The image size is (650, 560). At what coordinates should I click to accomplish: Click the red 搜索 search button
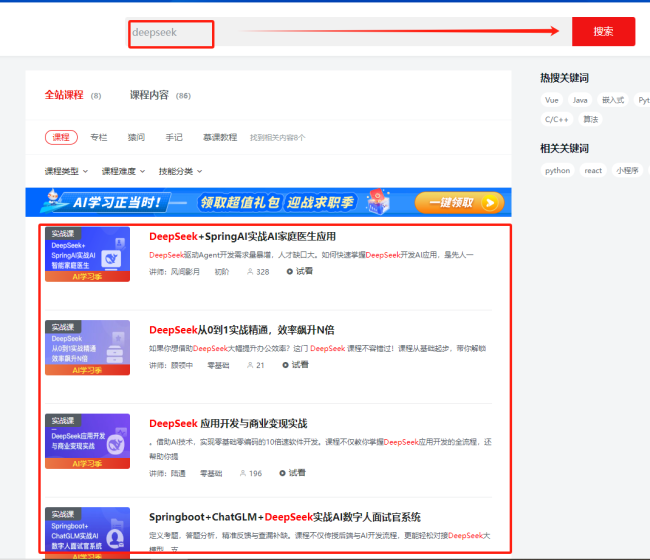pyautogui.click(x=603, y=32)
